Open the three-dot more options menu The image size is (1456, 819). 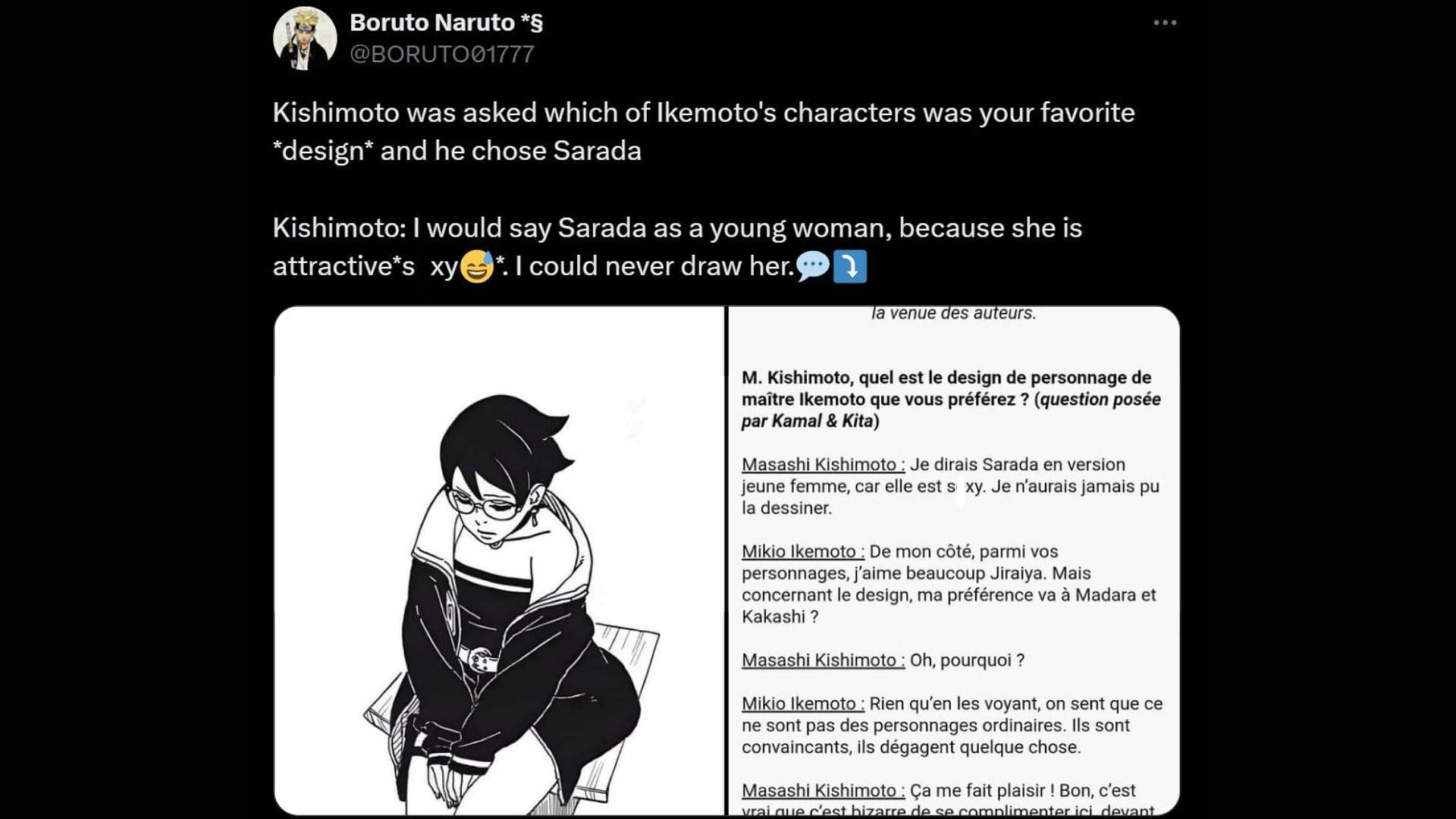pyautogui.click(x=1165, y=23)
